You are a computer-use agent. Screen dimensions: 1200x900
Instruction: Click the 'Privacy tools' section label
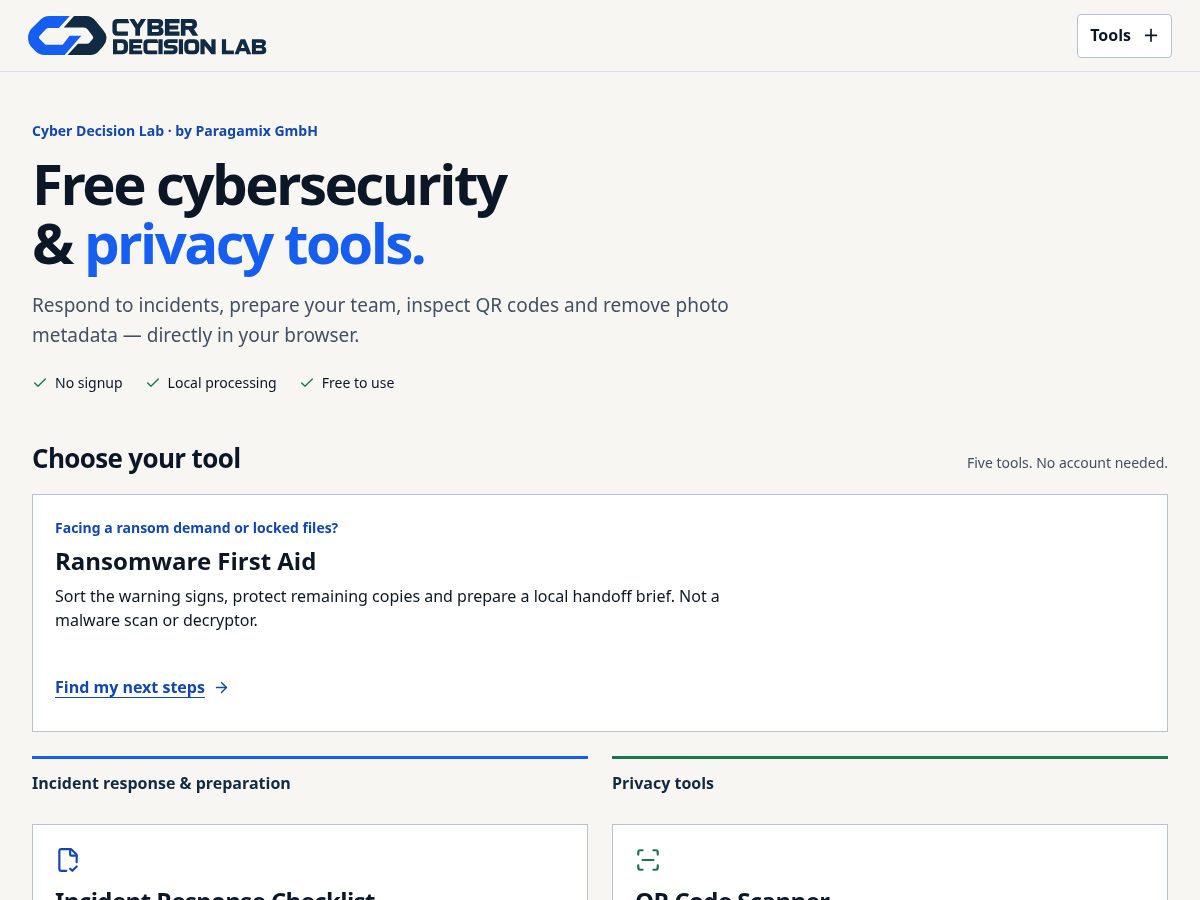pos(663,783)
